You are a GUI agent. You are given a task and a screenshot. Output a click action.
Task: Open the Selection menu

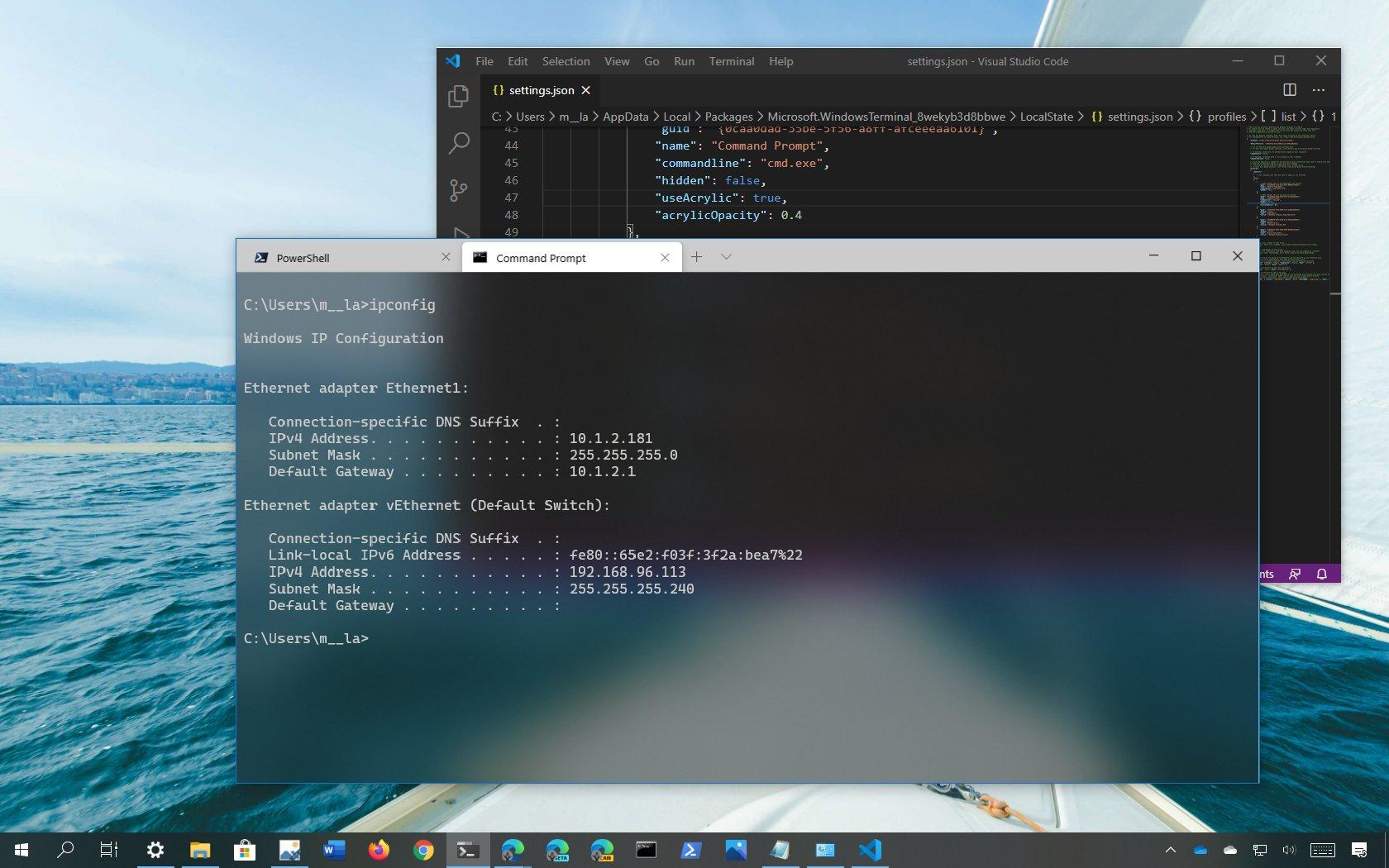click(566, 61)
